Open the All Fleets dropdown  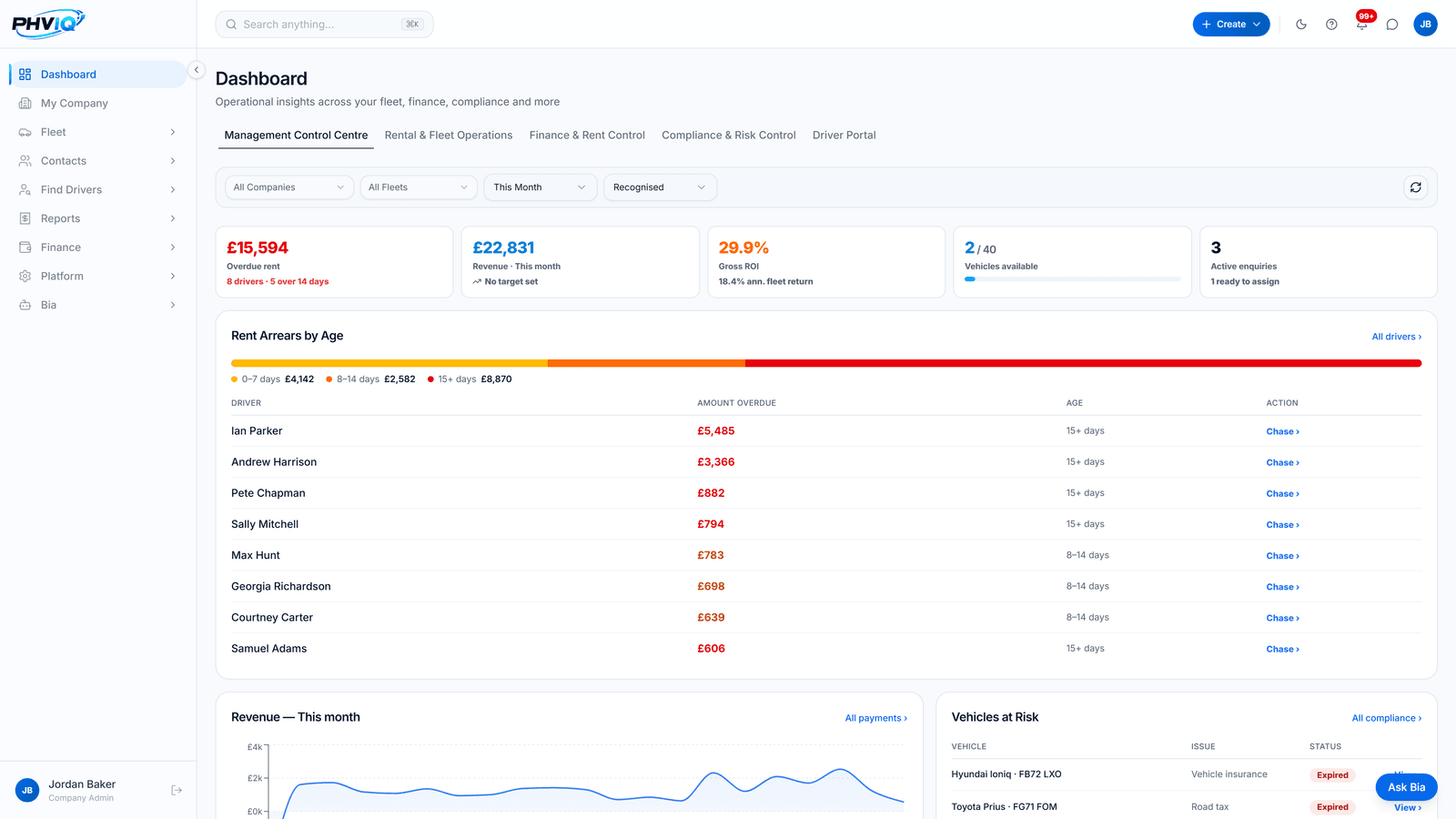tap(419, 187)
